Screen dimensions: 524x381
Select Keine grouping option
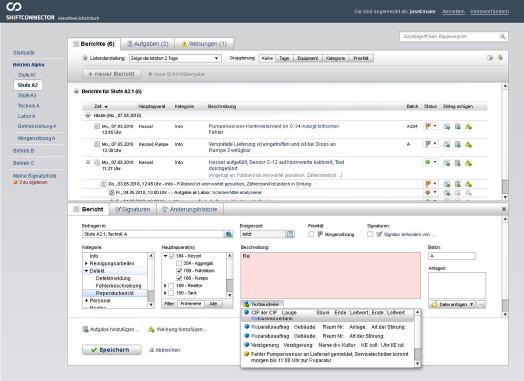point(267,58)
